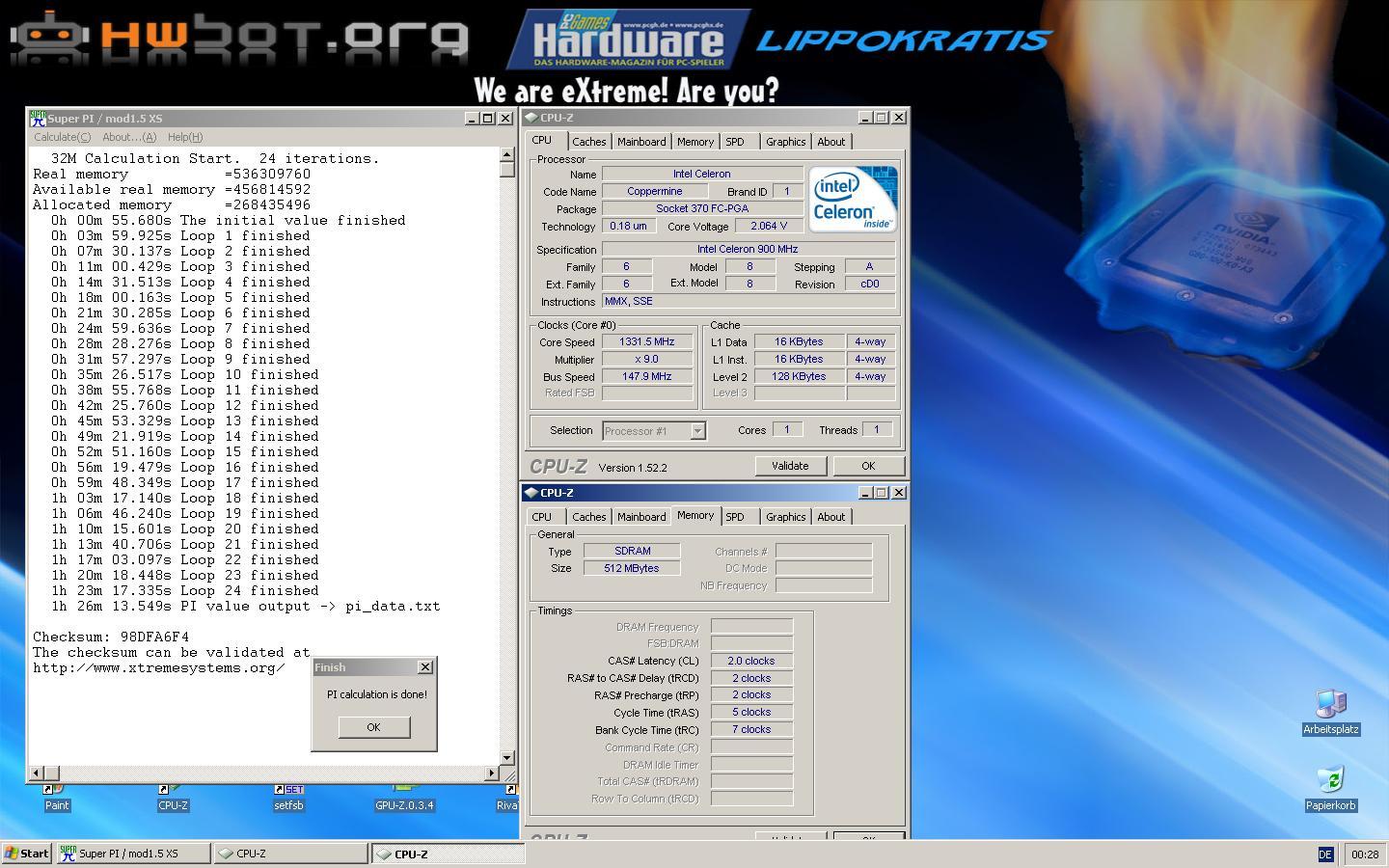Click the memory Type SDRAM field
This screenshot has width=1389, height=868.
pyautogui.click(x=632, y=551)
